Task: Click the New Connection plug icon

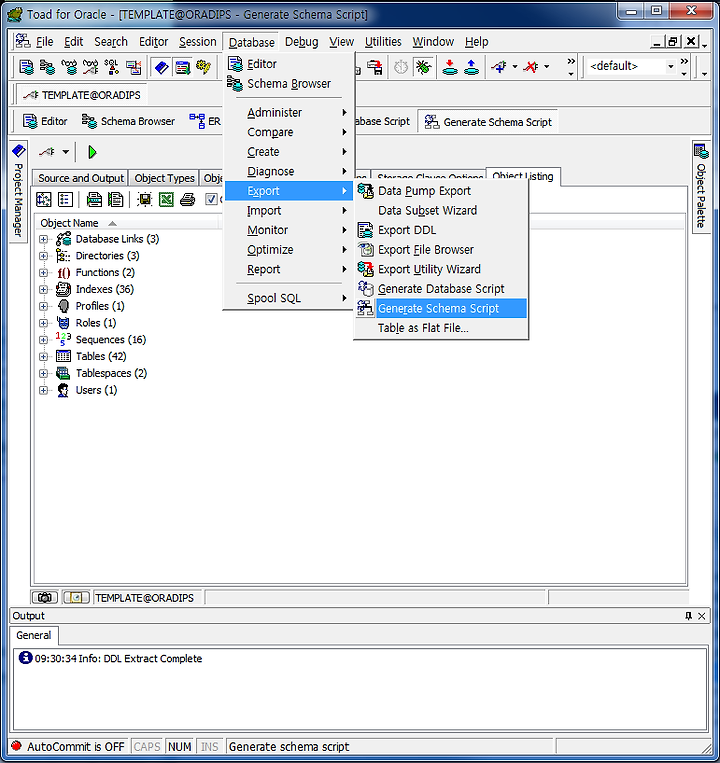Action: tap(500, 67)
